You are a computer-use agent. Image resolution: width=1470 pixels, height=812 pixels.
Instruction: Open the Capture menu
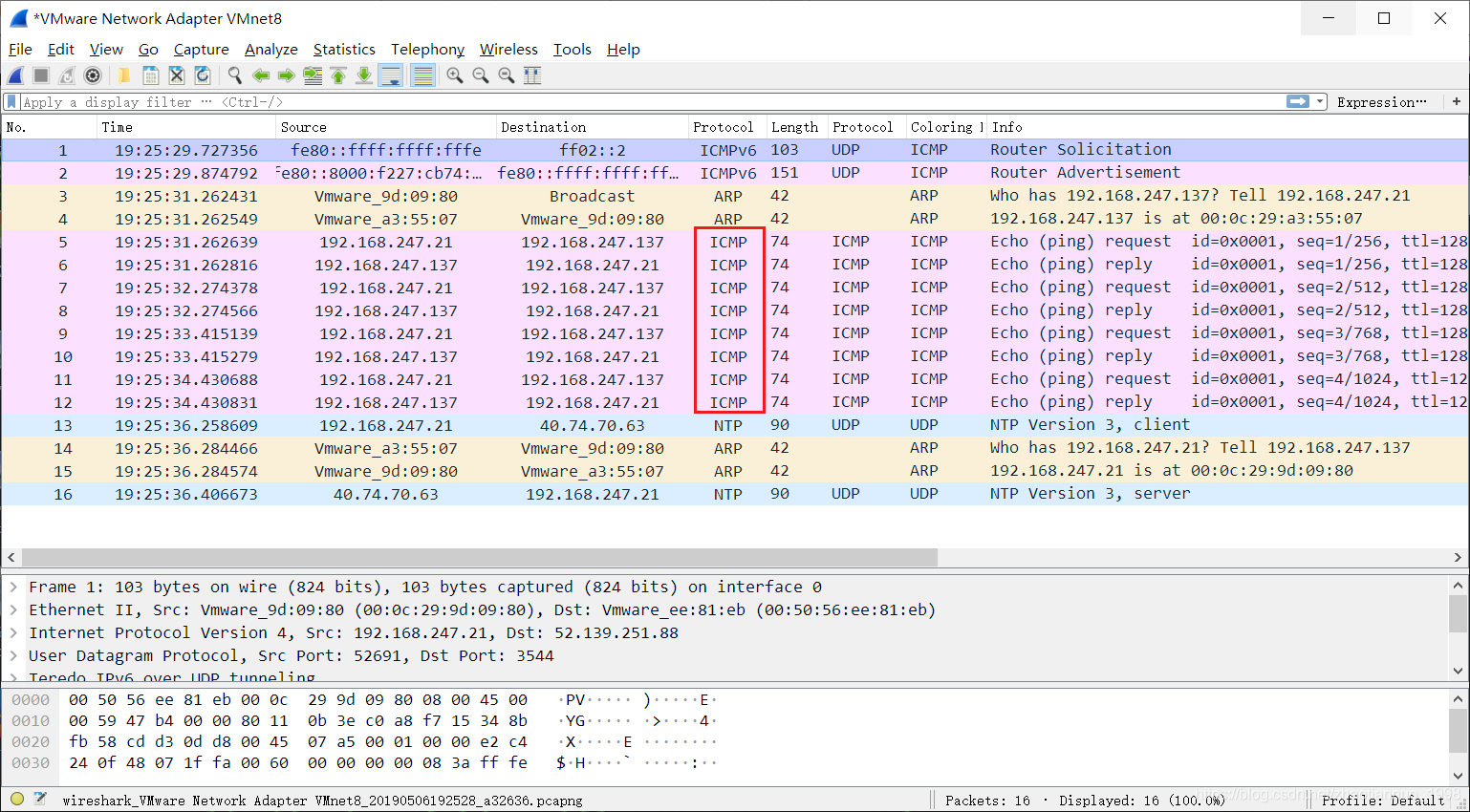pyautogui.click(x=202, y=50)
